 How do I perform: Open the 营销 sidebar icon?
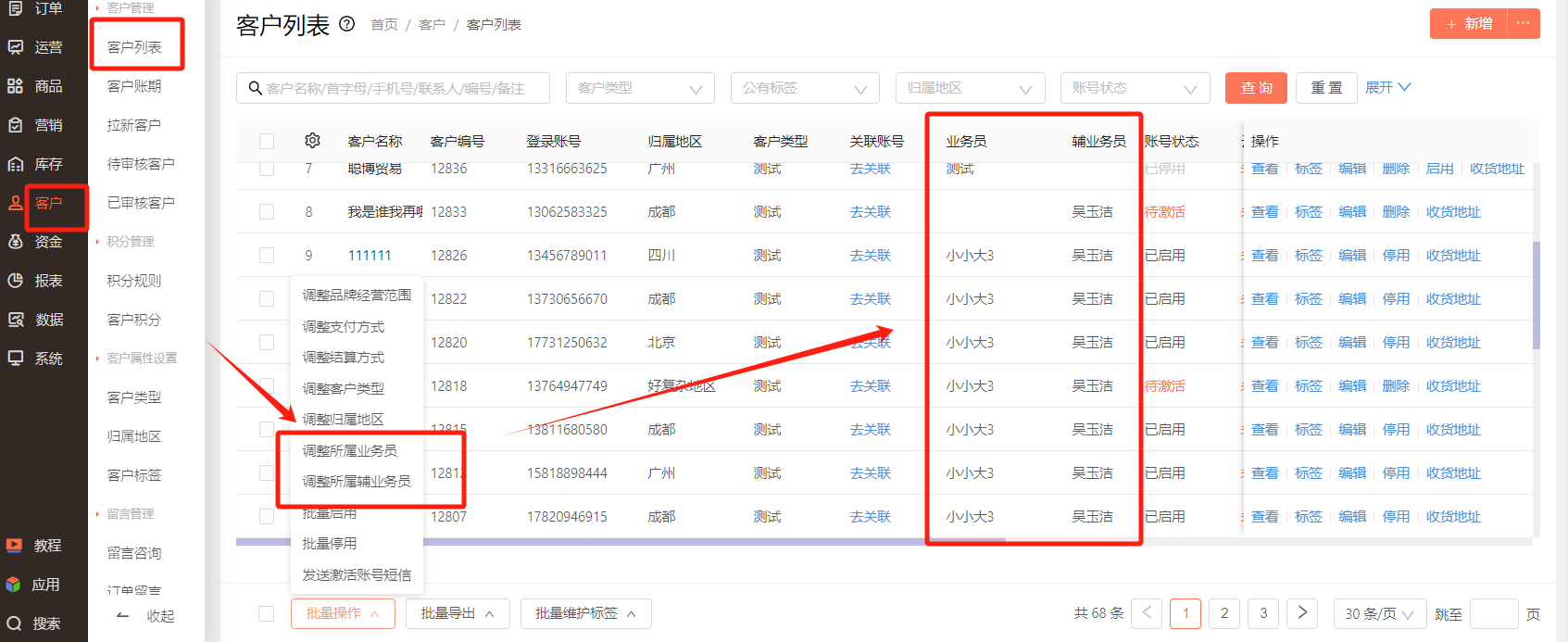click(x=16, y=125)
